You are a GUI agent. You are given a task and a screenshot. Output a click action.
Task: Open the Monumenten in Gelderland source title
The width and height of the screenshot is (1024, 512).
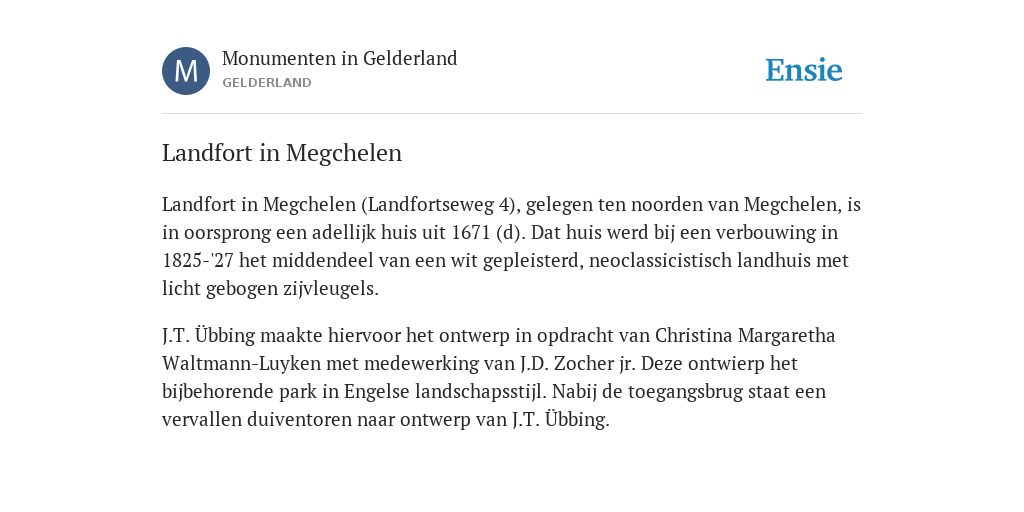click(340, 58)
